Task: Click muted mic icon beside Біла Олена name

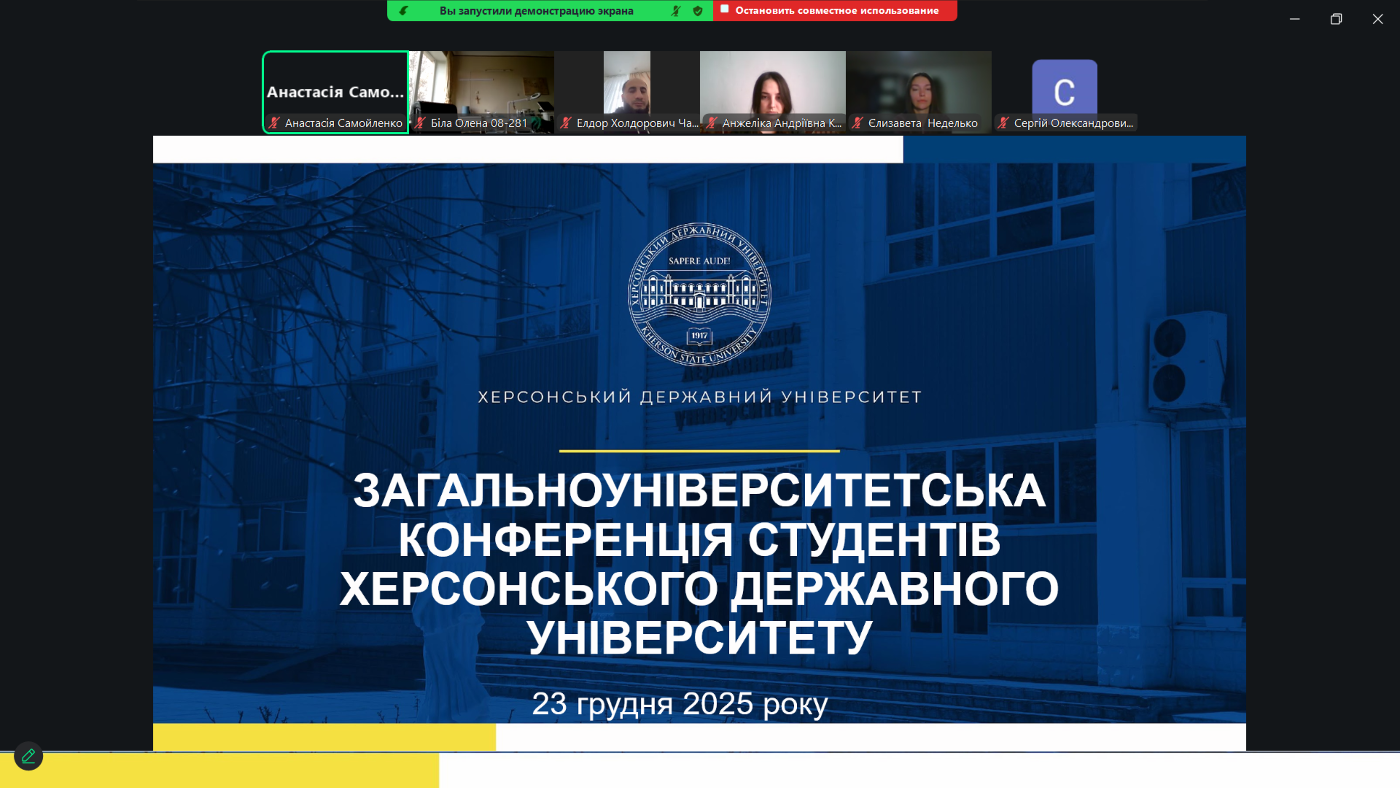Action: (x=420, y=123)
